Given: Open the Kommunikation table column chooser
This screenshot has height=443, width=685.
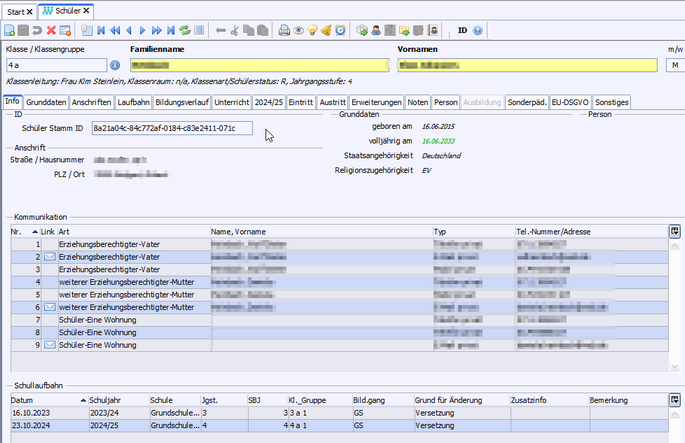Looking at the screenshot, I should click(675, 231).
